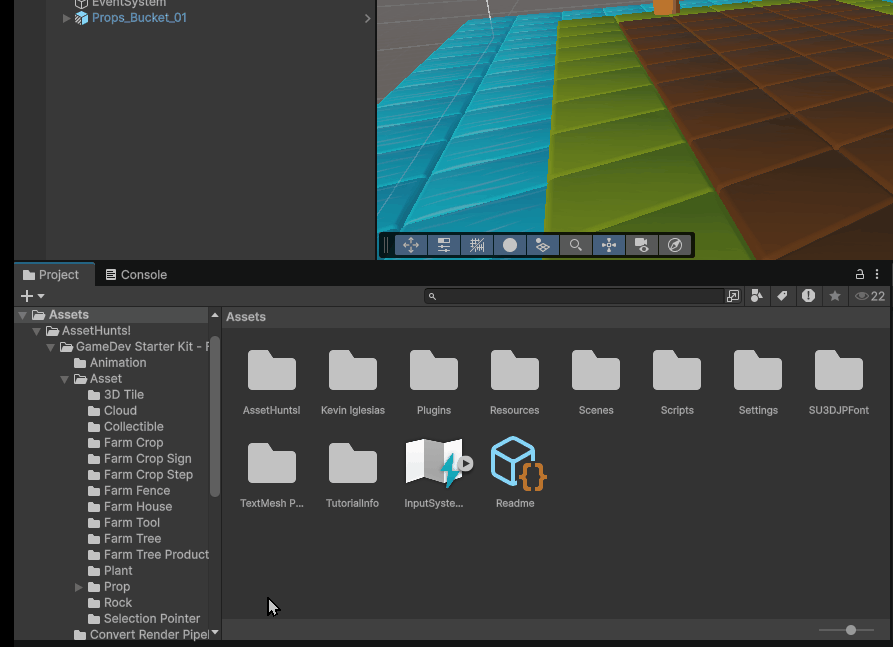Screen dimensions: 893x647
Task: Open the Project panel three-dot menu
Action: point(877,274)
